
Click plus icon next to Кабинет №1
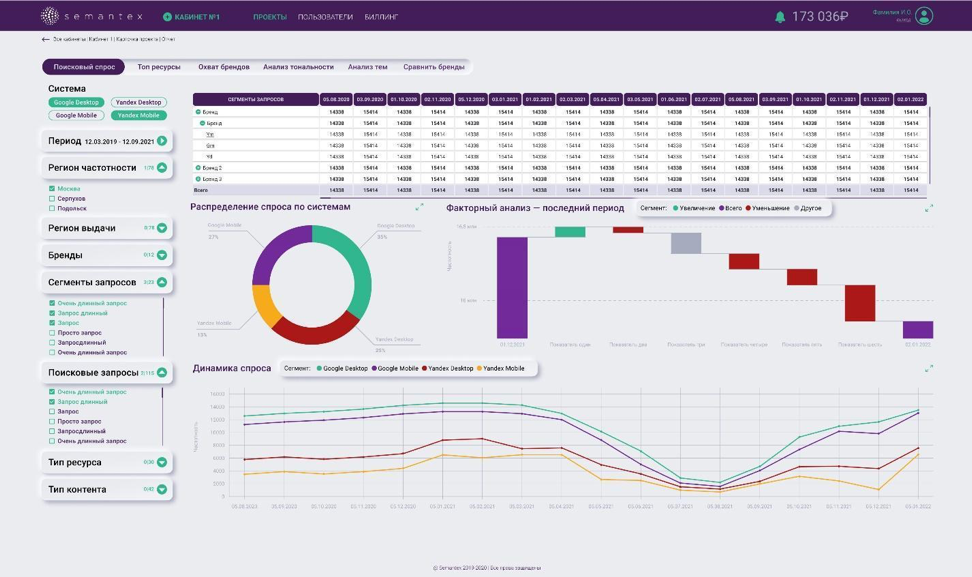[167, 17]
